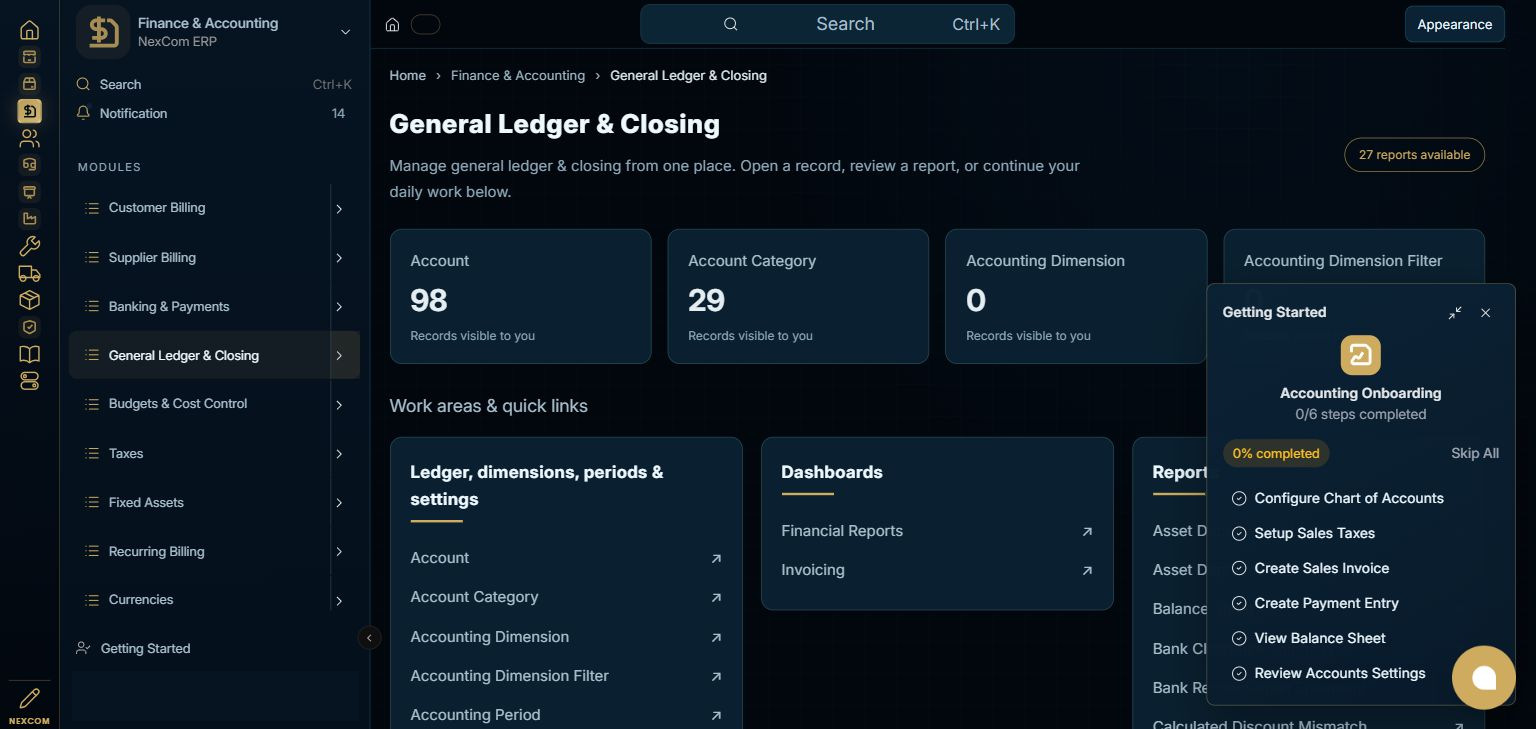This screenshot has height=729, width=1536.
Task: Click the top bar Search field
Action: click(x=827, y=24)
